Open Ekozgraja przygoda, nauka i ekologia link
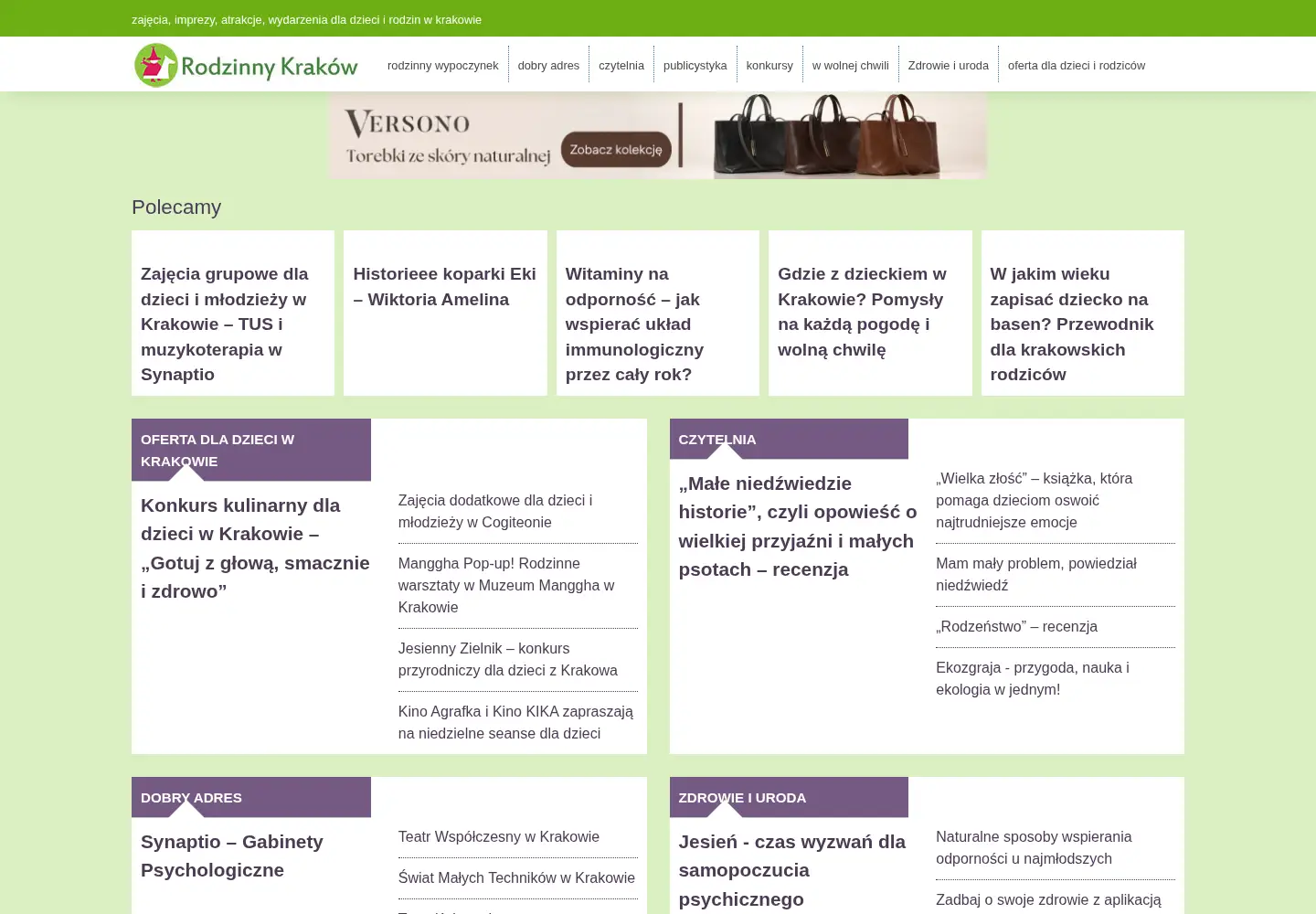1316x914 pixels. (x=1056, y=678)
